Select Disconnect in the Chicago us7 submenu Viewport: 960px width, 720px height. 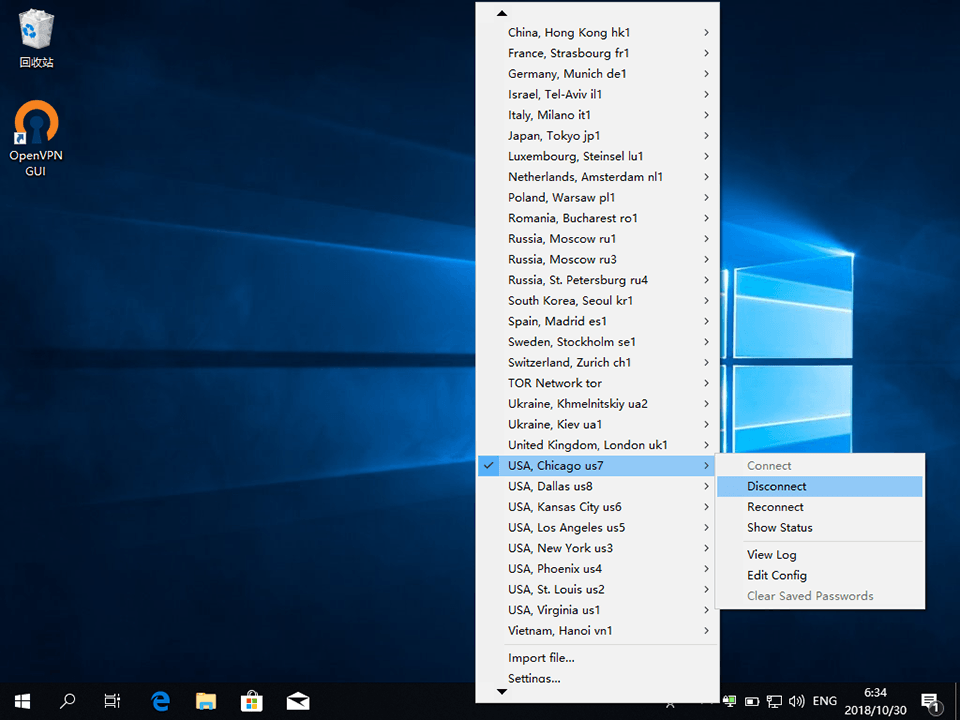(x=819, y=486)
